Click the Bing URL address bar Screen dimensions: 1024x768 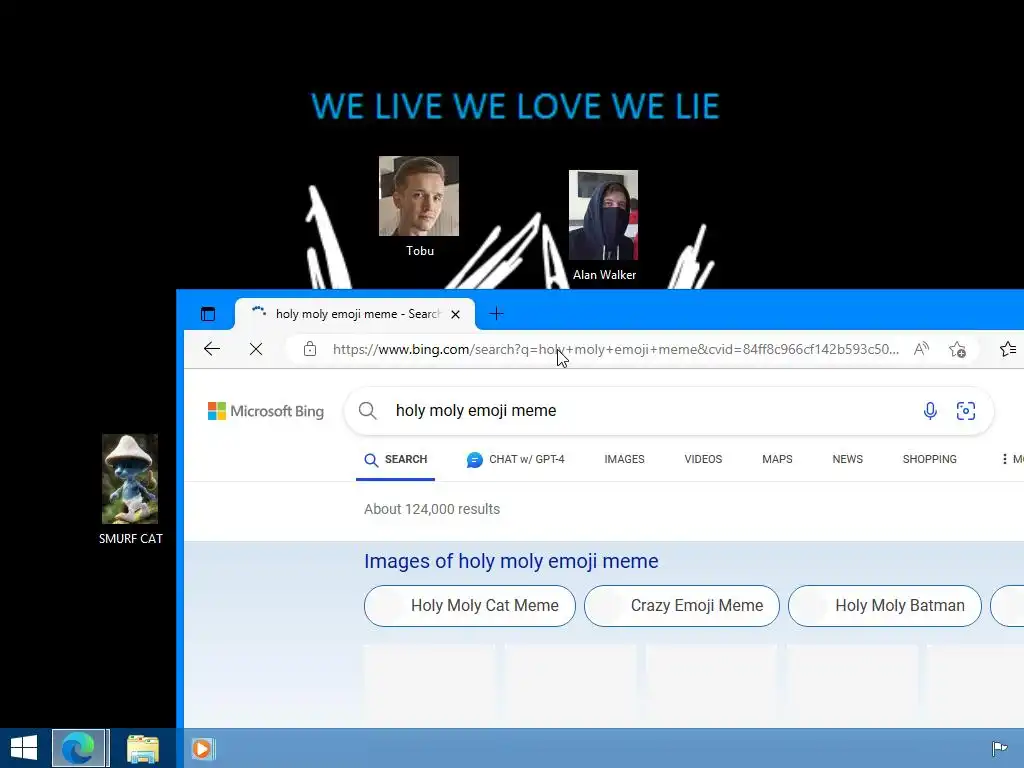pyautogui.click(x=615, y=349)
